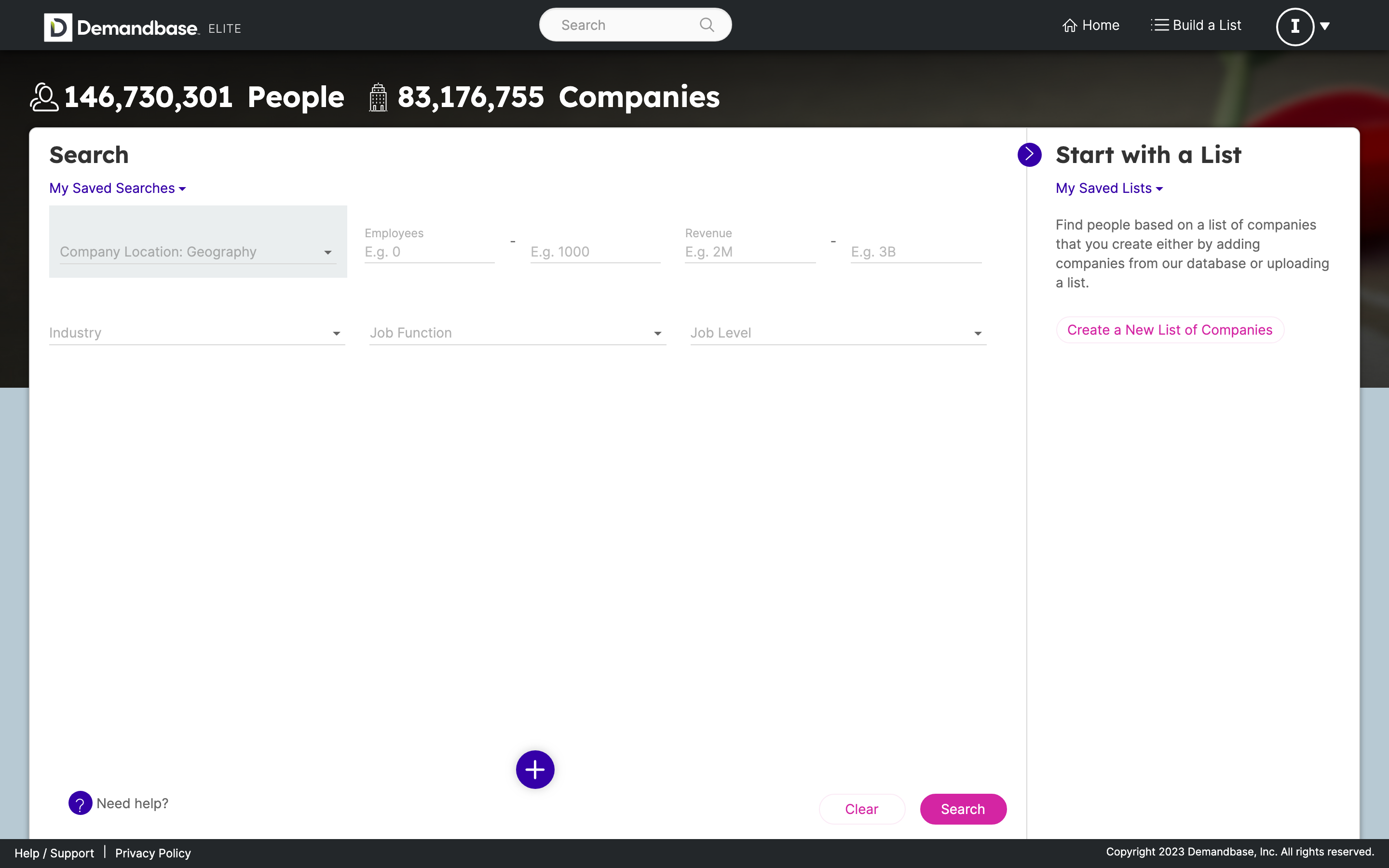
Task: Click the Build a List icon
Action: point(1159,25)
